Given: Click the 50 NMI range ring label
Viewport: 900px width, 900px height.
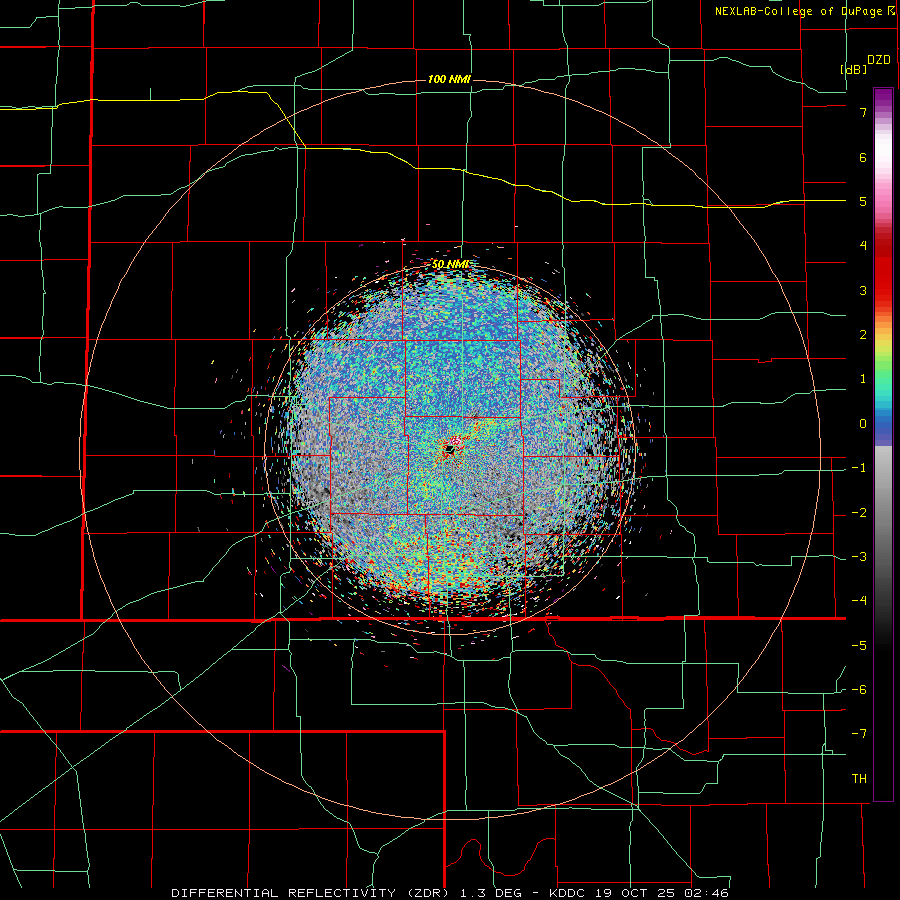Looking at the screenshot, I should [x=451, y=264].
